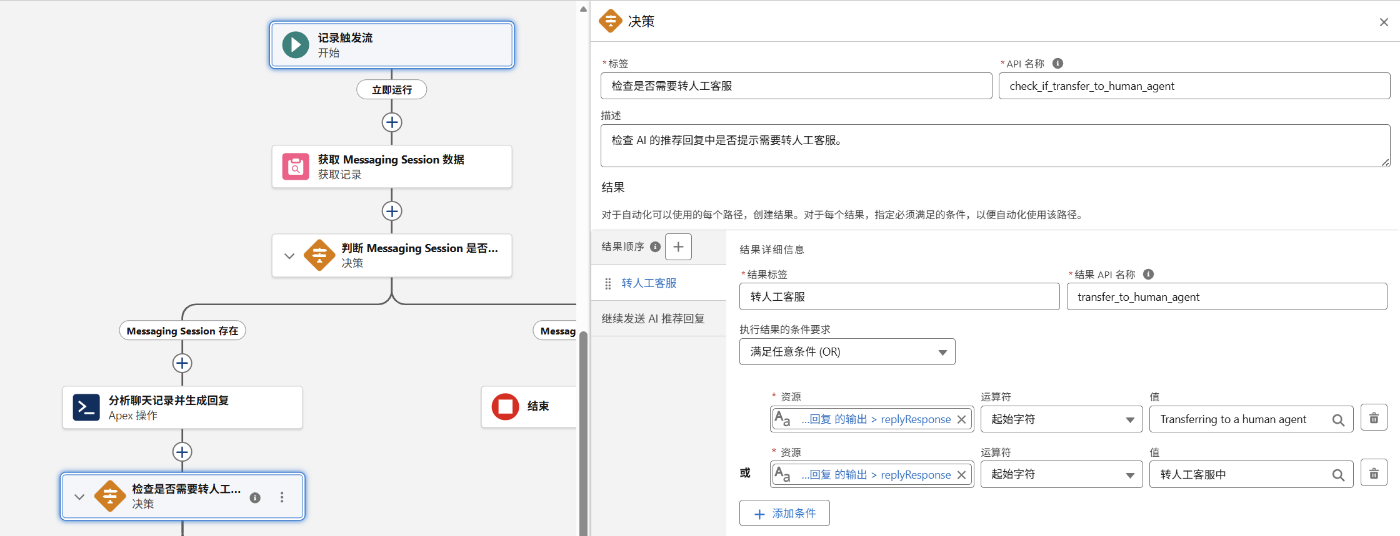Collapse the 判断 Messaging Session decision node chevron

pos(289,256)
